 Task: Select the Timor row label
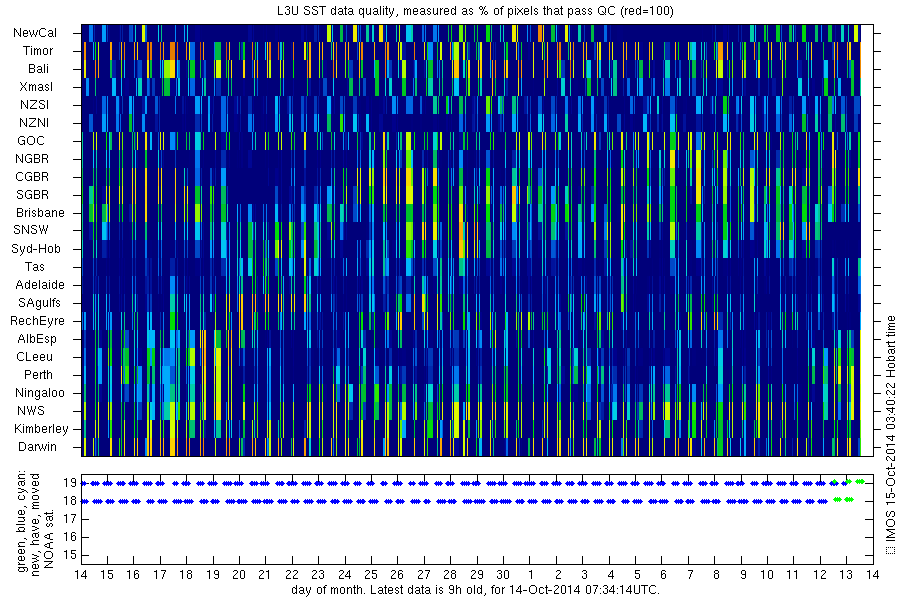point(38,51)
